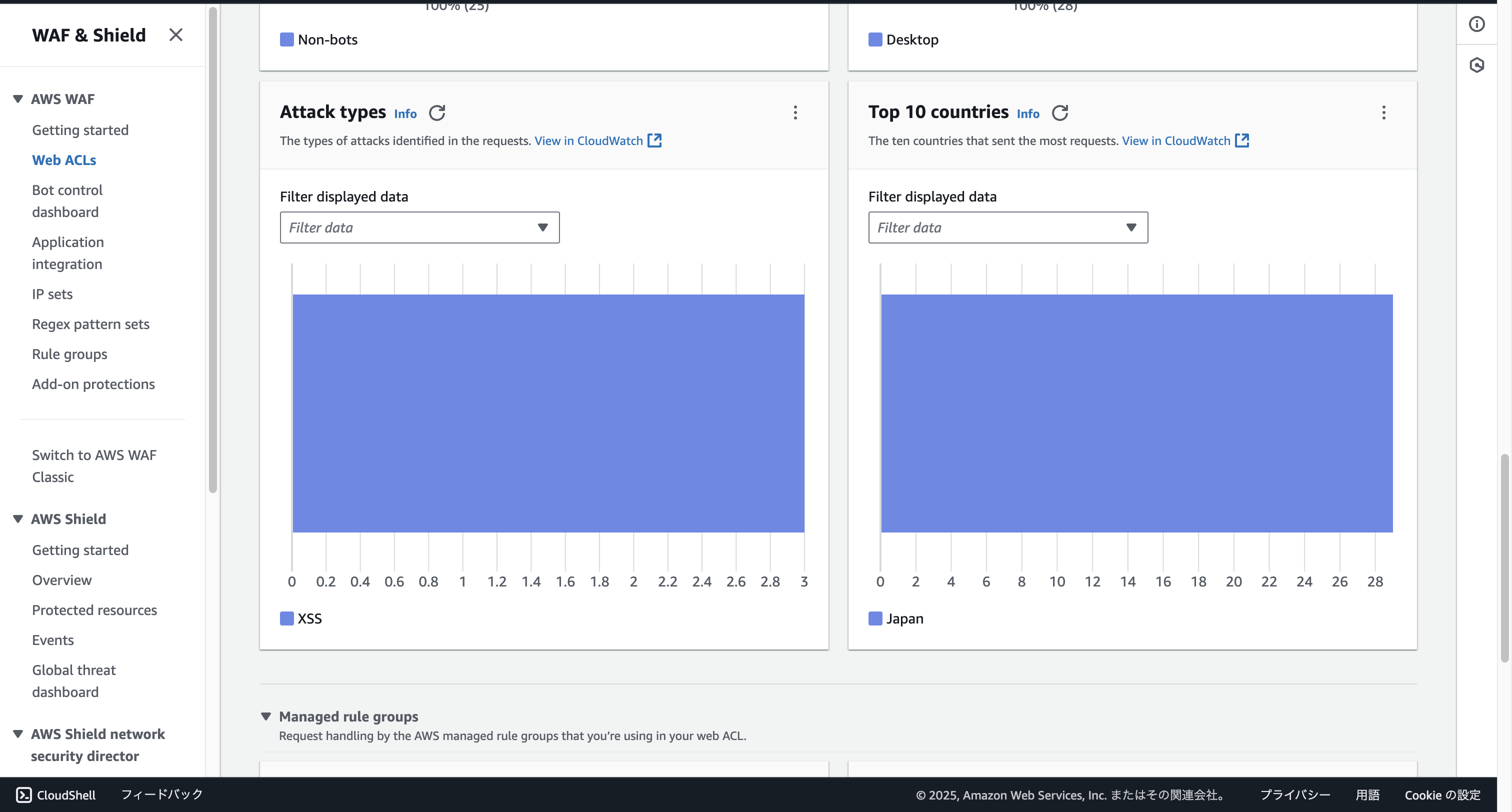Collapse the Managed rule groups section
Viewport: 1512px width, 812px height.
click(266, 715)
